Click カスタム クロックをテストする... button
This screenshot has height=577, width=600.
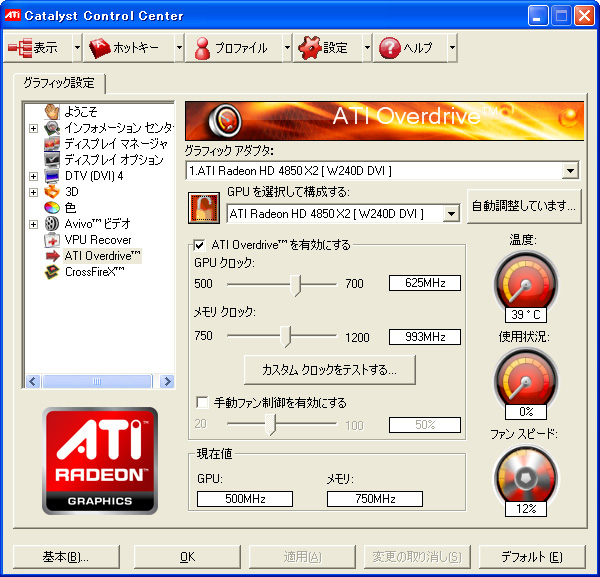point(330,370)
